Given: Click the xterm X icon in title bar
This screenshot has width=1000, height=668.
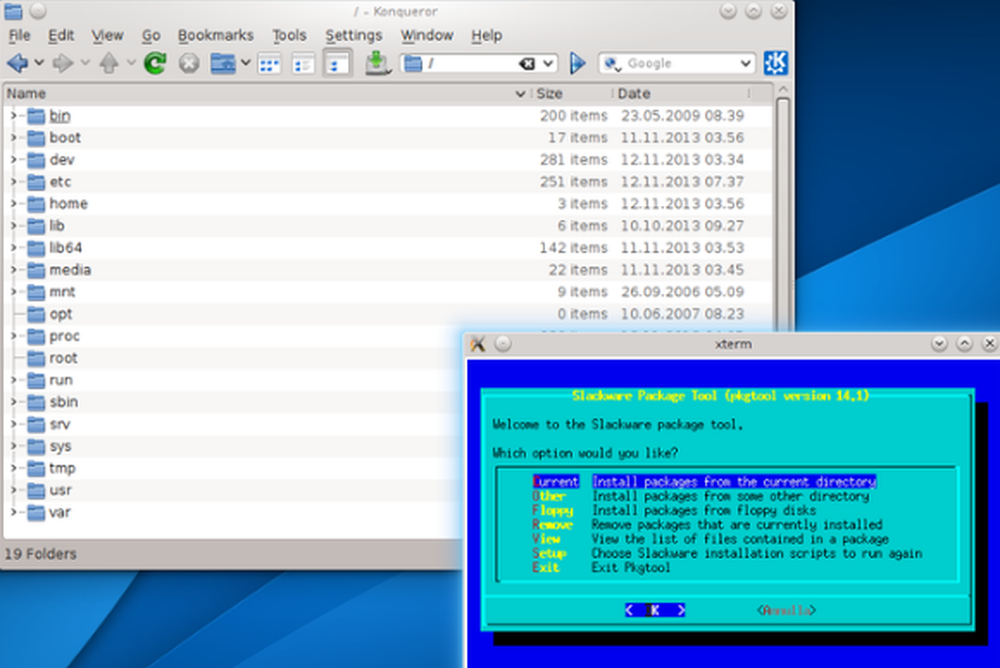Looking at the screenshot, I should click(x=478, y=344).
